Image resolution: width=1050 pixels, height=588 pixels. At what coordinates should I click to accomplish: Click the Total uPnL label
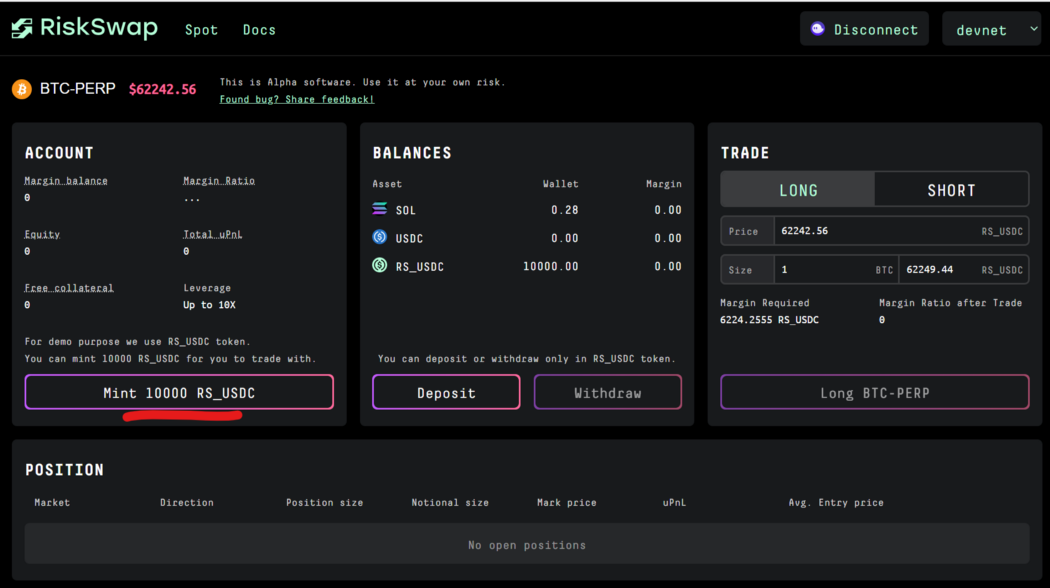point(213,234)
